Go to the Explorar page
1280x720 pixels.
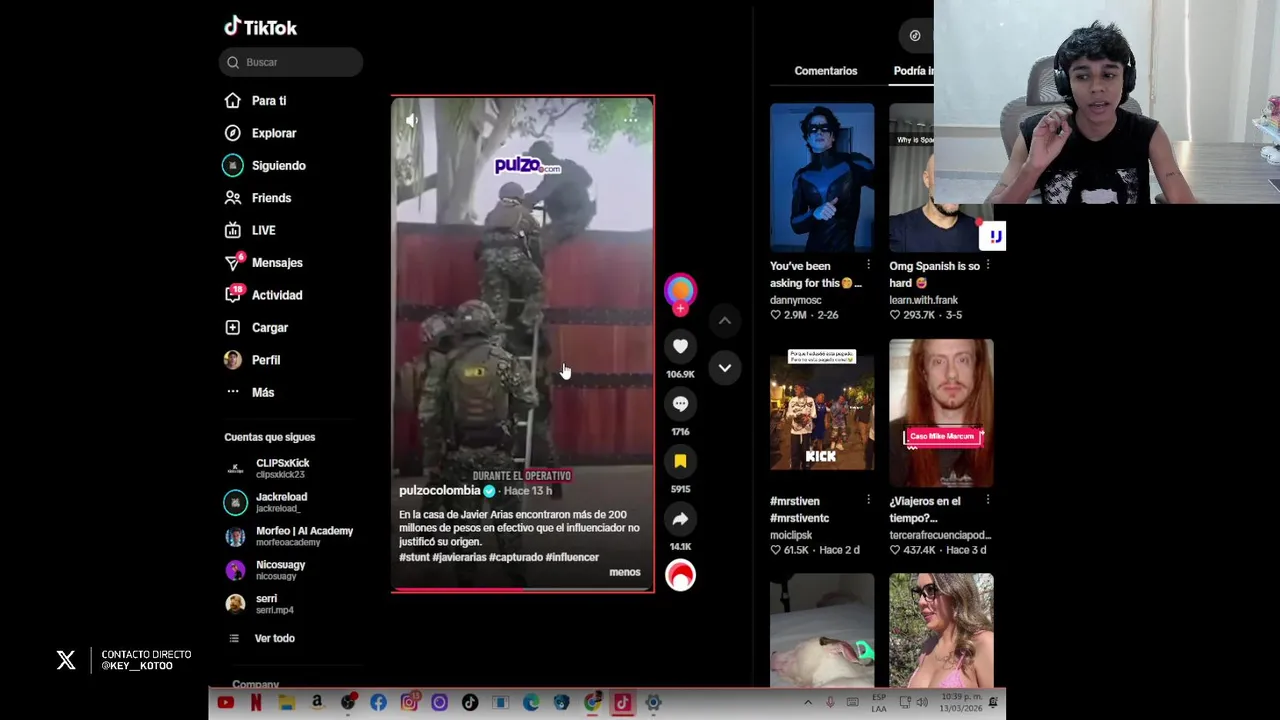[261, 133]
